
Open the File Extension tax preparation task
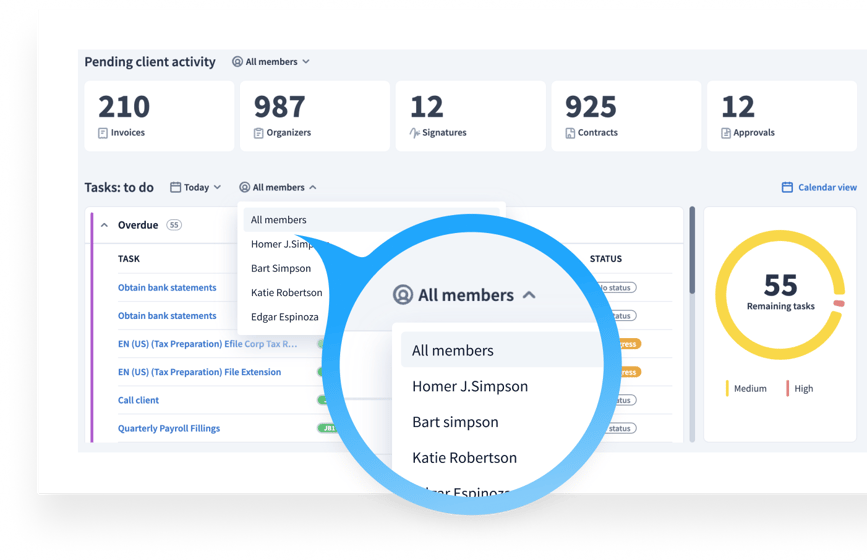(x=199, y=372)
